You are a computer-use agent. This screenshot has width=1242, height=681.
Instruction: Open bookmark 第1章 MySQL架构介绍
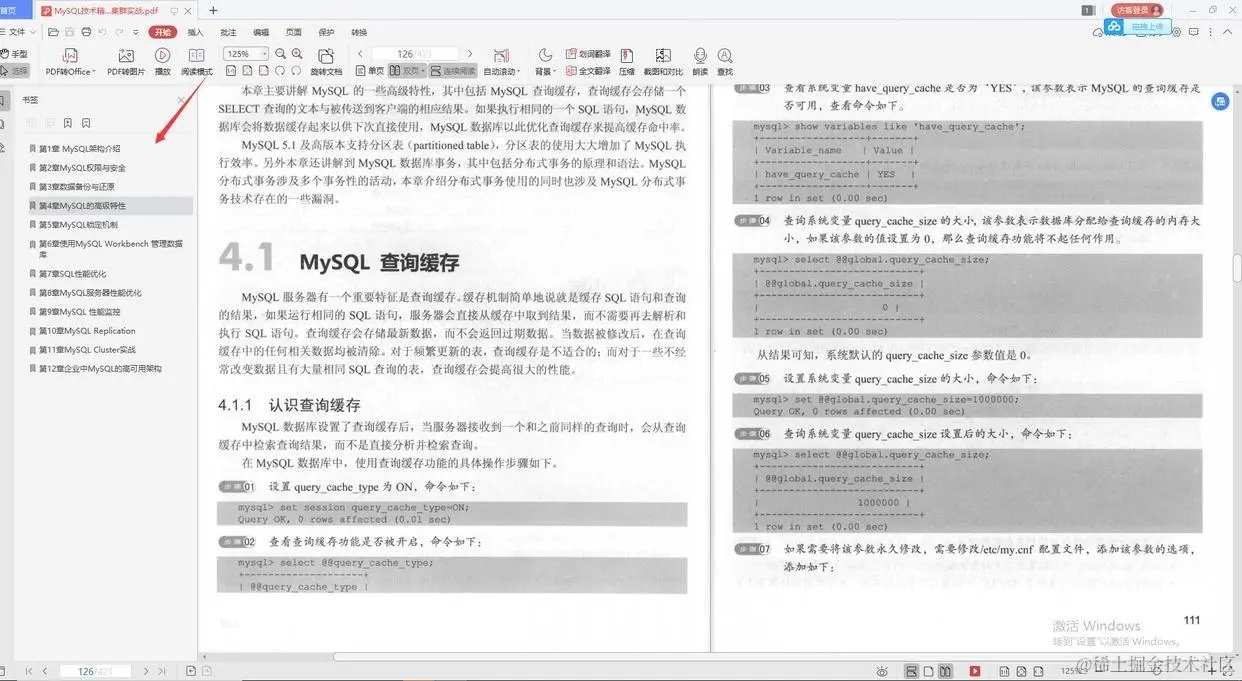[79, 148]
